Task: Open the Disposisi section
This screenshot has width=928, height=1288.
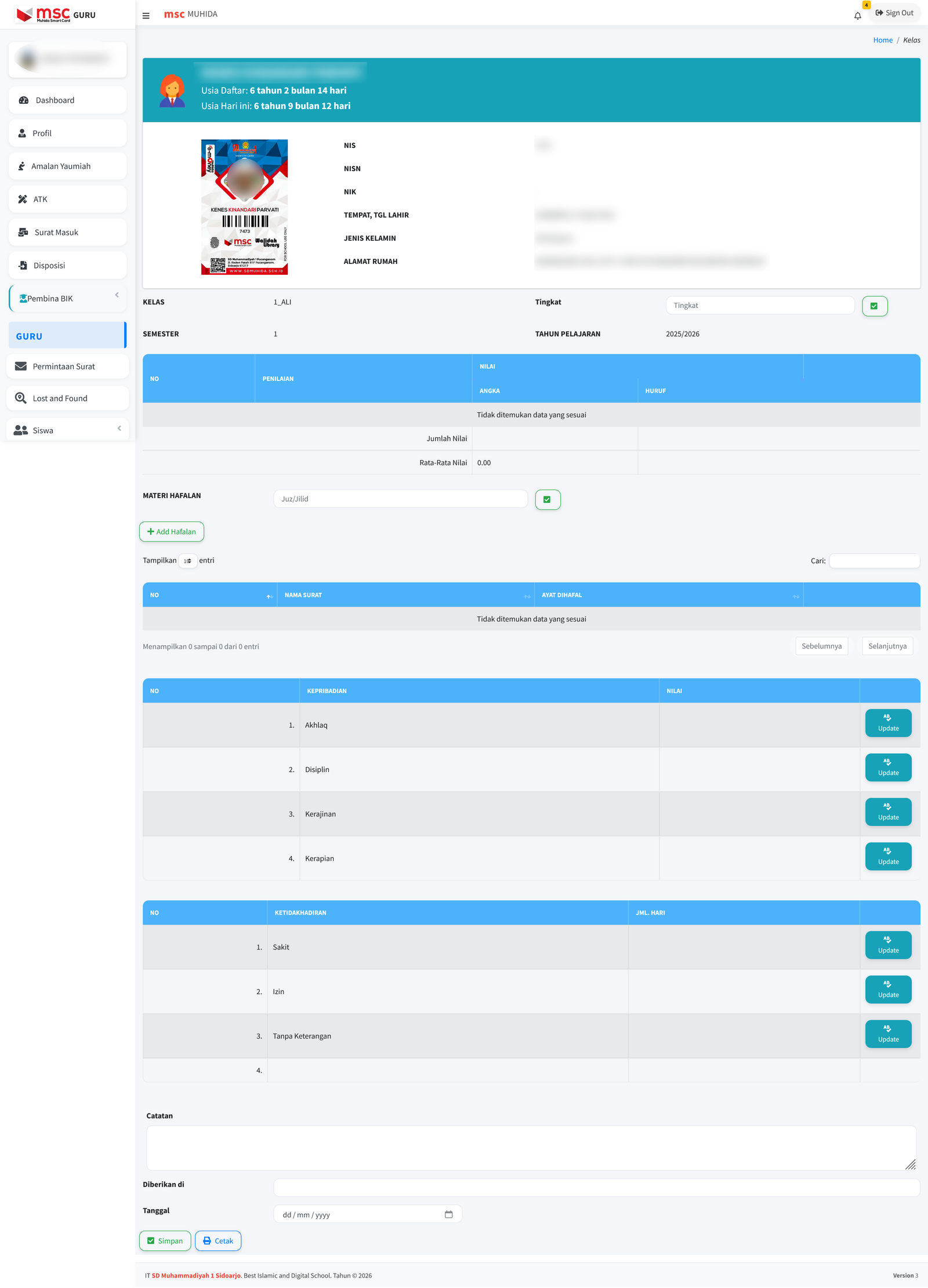Action: tap(49, 265)
